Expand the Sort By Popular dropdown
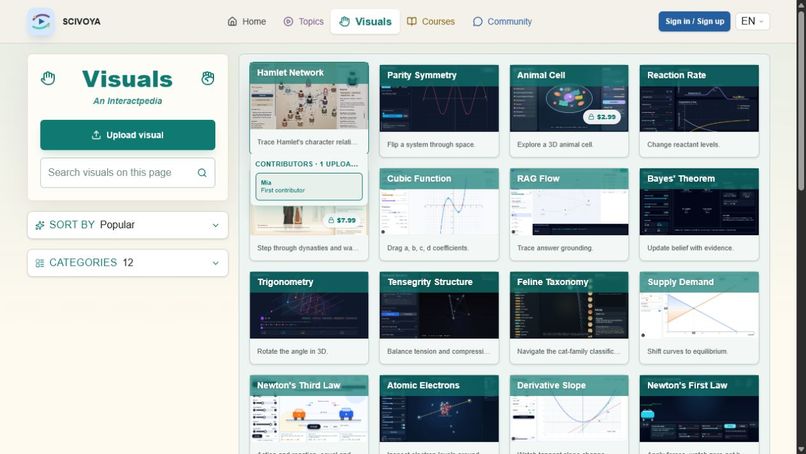The width and height of the screenshot is (806, 454). pos(127,225)
